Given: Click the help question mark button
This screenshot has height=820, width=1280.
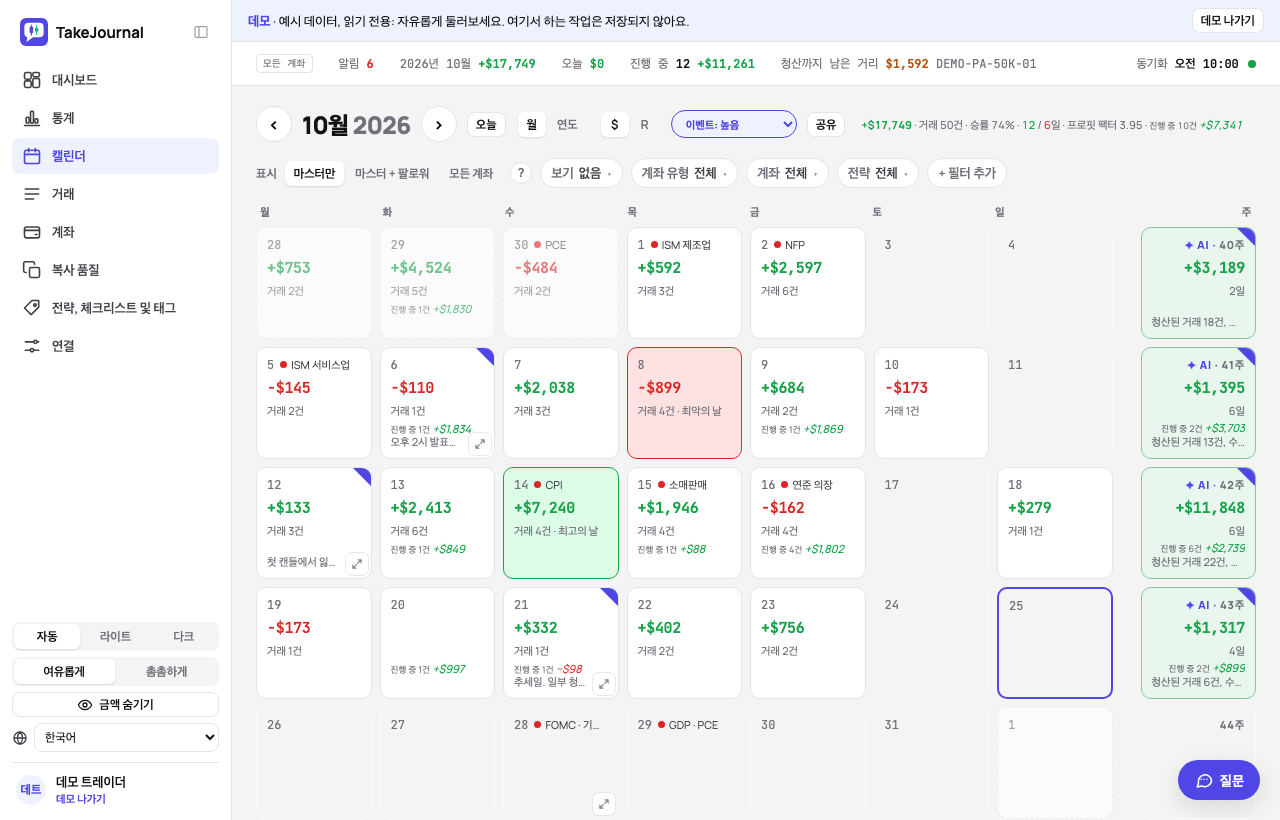Looking at the screenshot, I should (x=520, y=173).
